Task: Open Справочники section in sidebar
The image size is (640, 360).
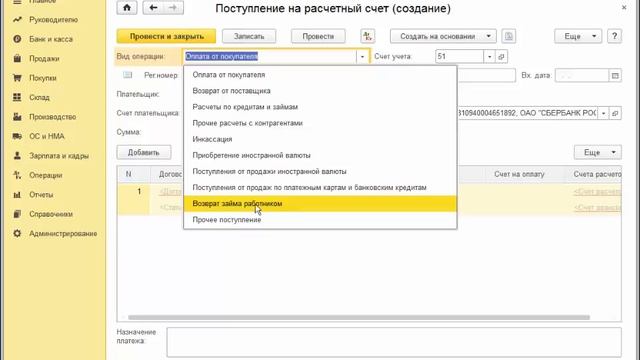Action: (x=51, y=214)
